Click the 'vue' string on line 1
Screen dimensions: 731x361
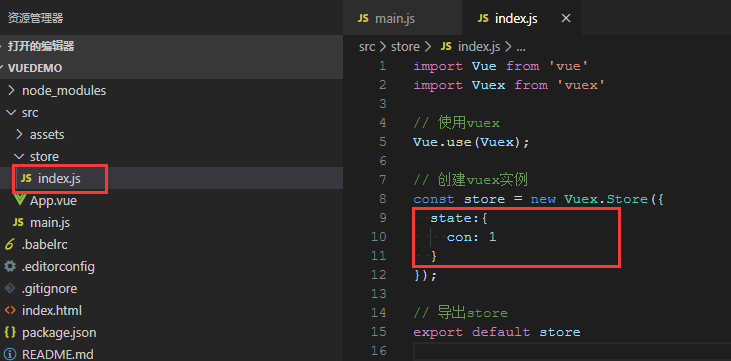(x=569, y=66)
